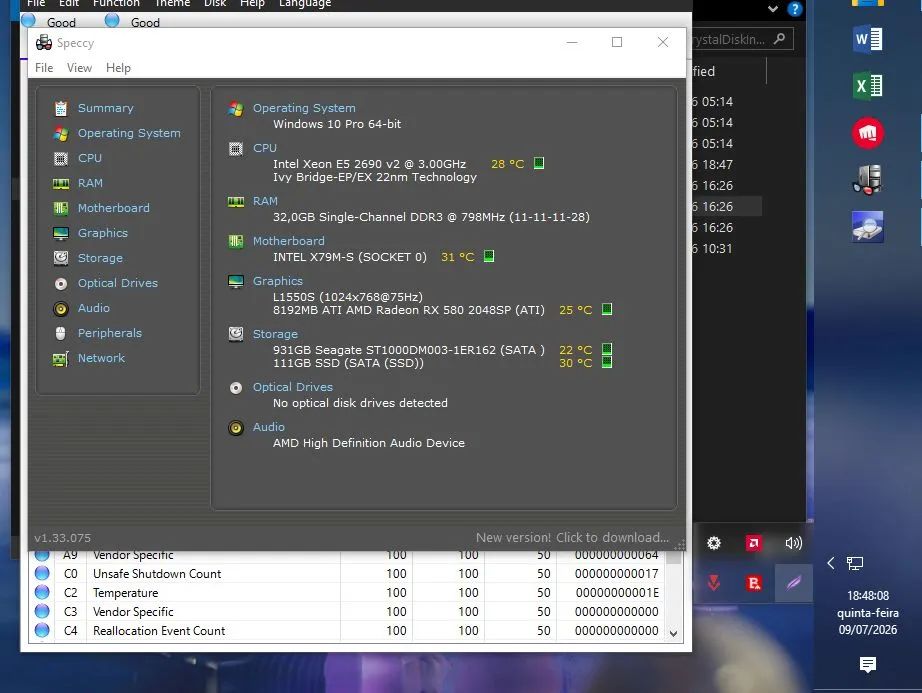Image resolution: width=922 pixels, height=693 pixels.
Task: Open Storage in the sidebar list
Action: click(x=101, y=258)
